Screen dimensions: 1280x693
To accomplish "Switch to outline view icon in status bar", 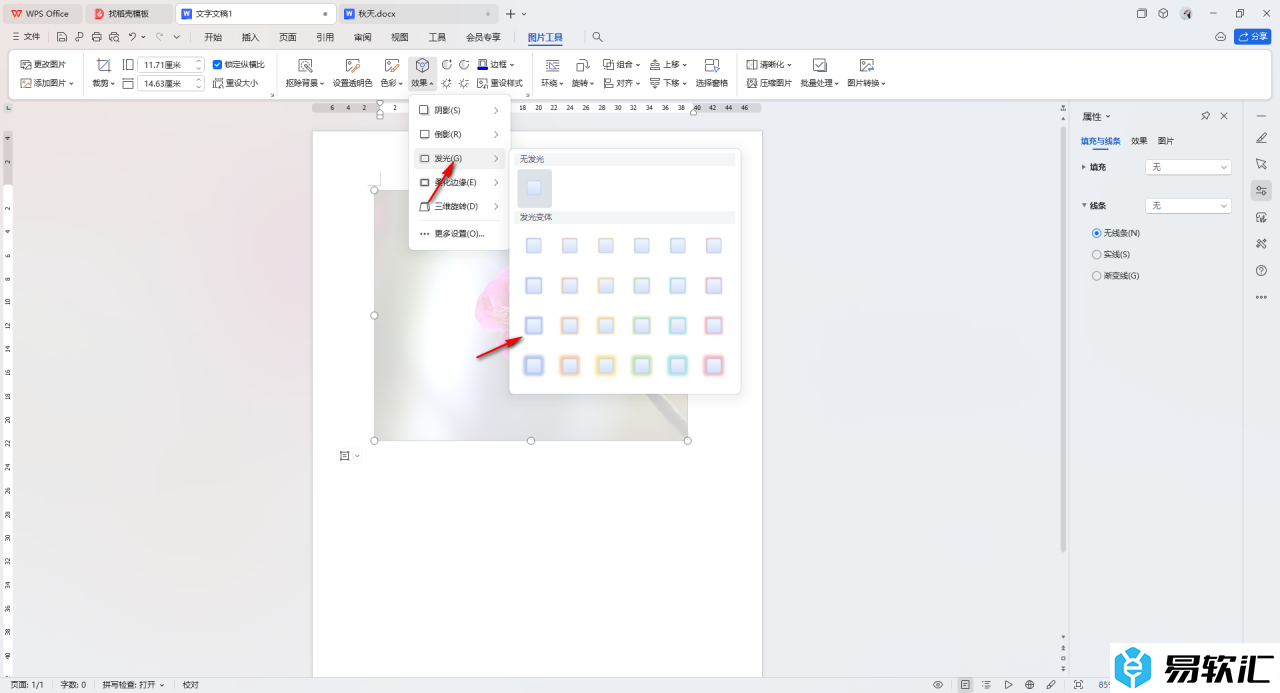I will pos(986,685).
